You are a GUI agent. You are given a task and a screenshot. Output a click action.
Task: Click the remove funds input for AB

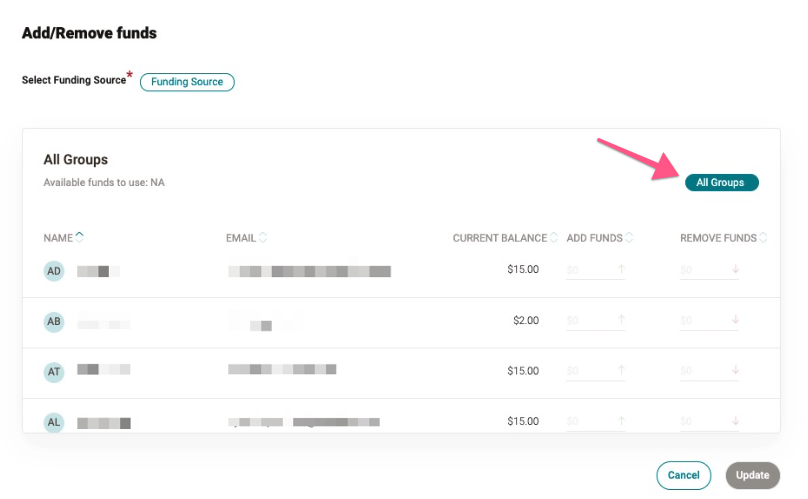(x=704, y=320)
